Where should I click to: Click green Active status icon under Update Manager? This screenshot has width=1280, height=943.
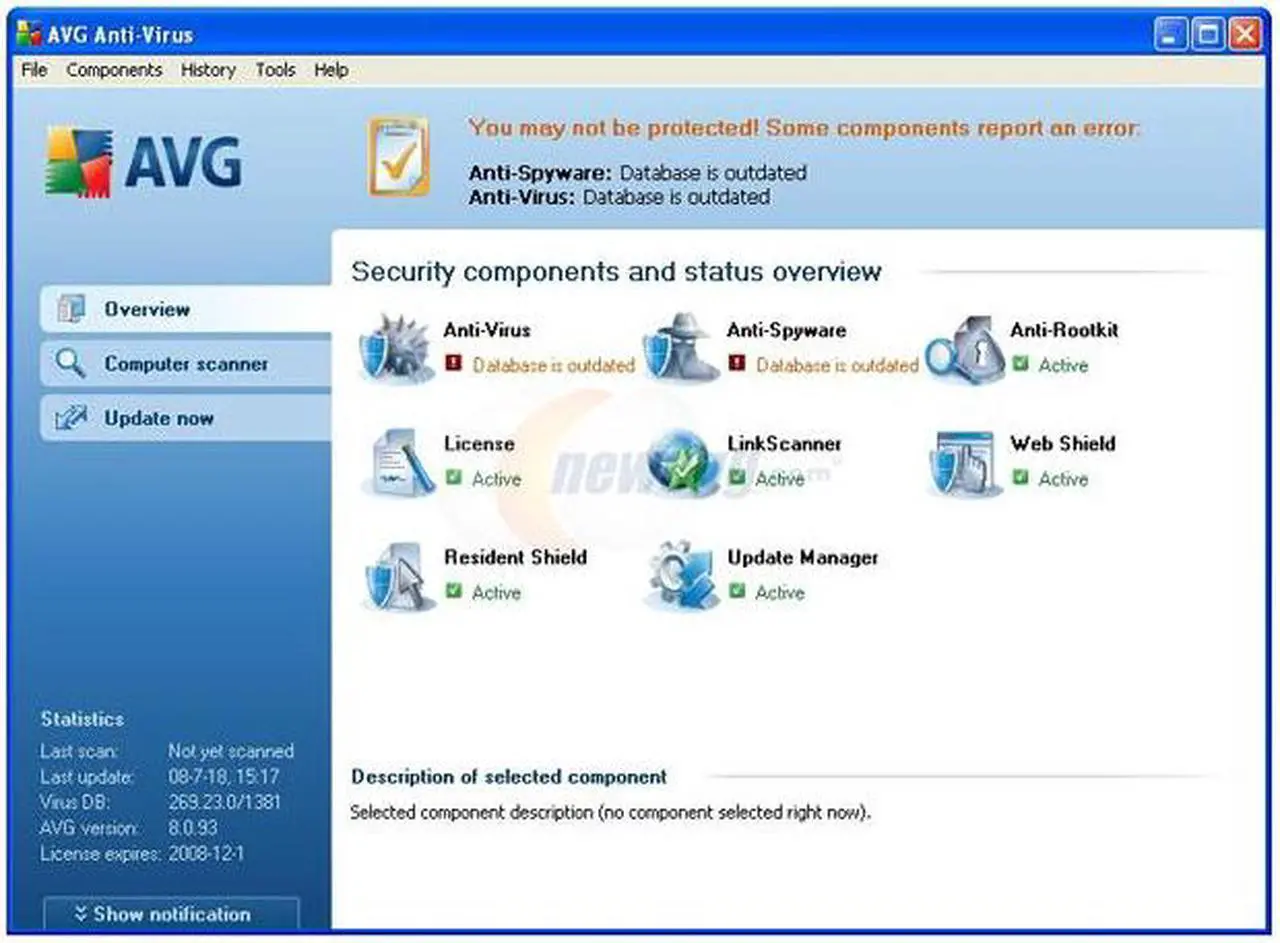pos(738,592)
